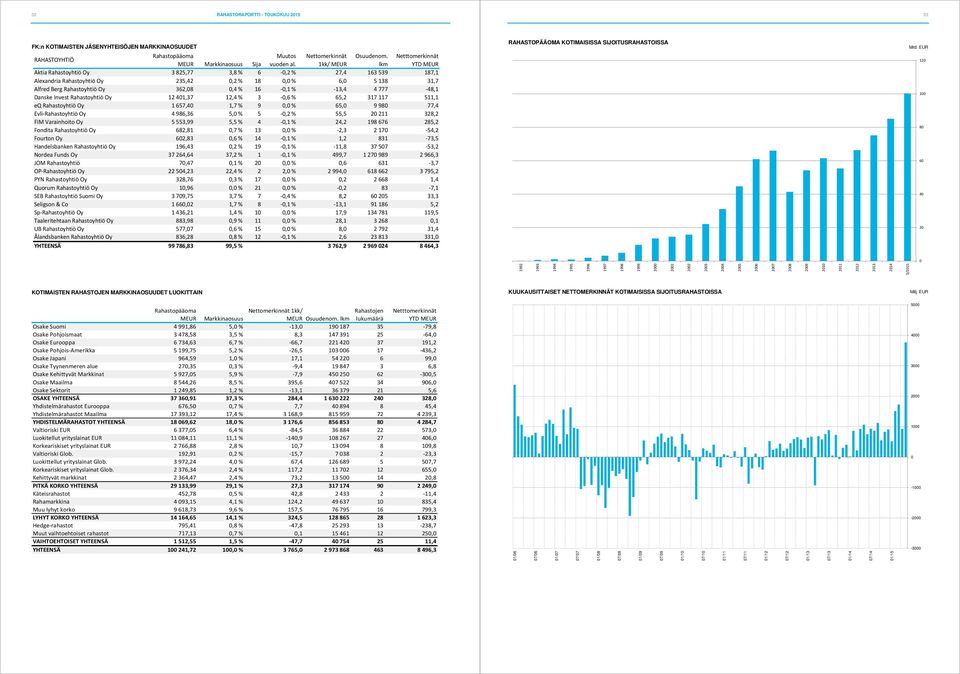Click the 'Osake Maailma' row name
The image size is (960, 674).
click(x=52, y=383)
